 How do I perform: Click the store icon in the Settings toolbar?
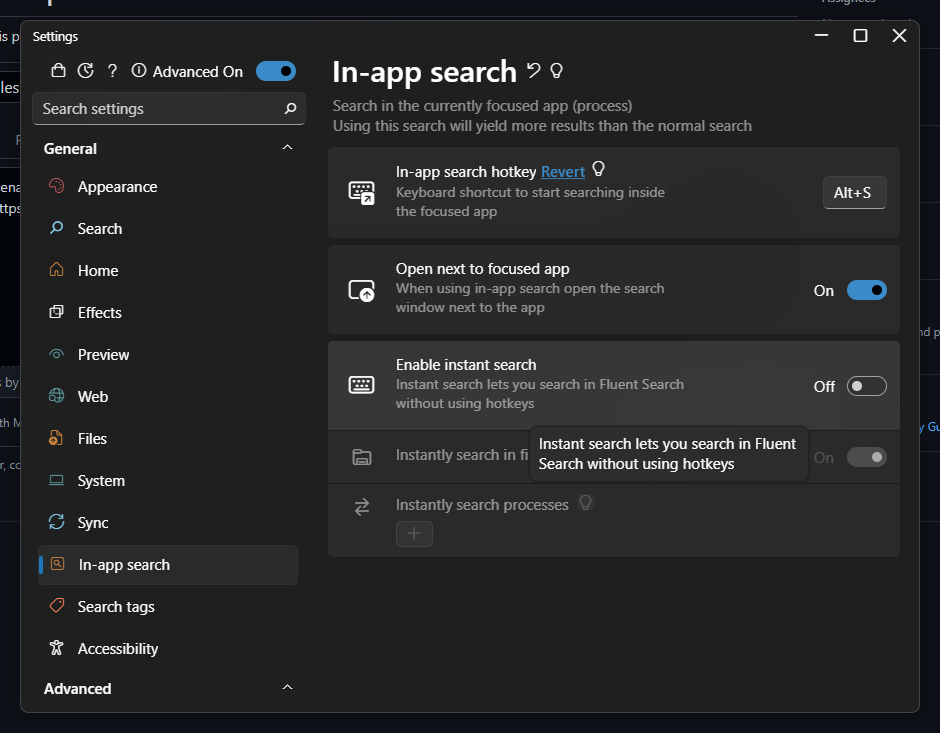tap(58, 71)
